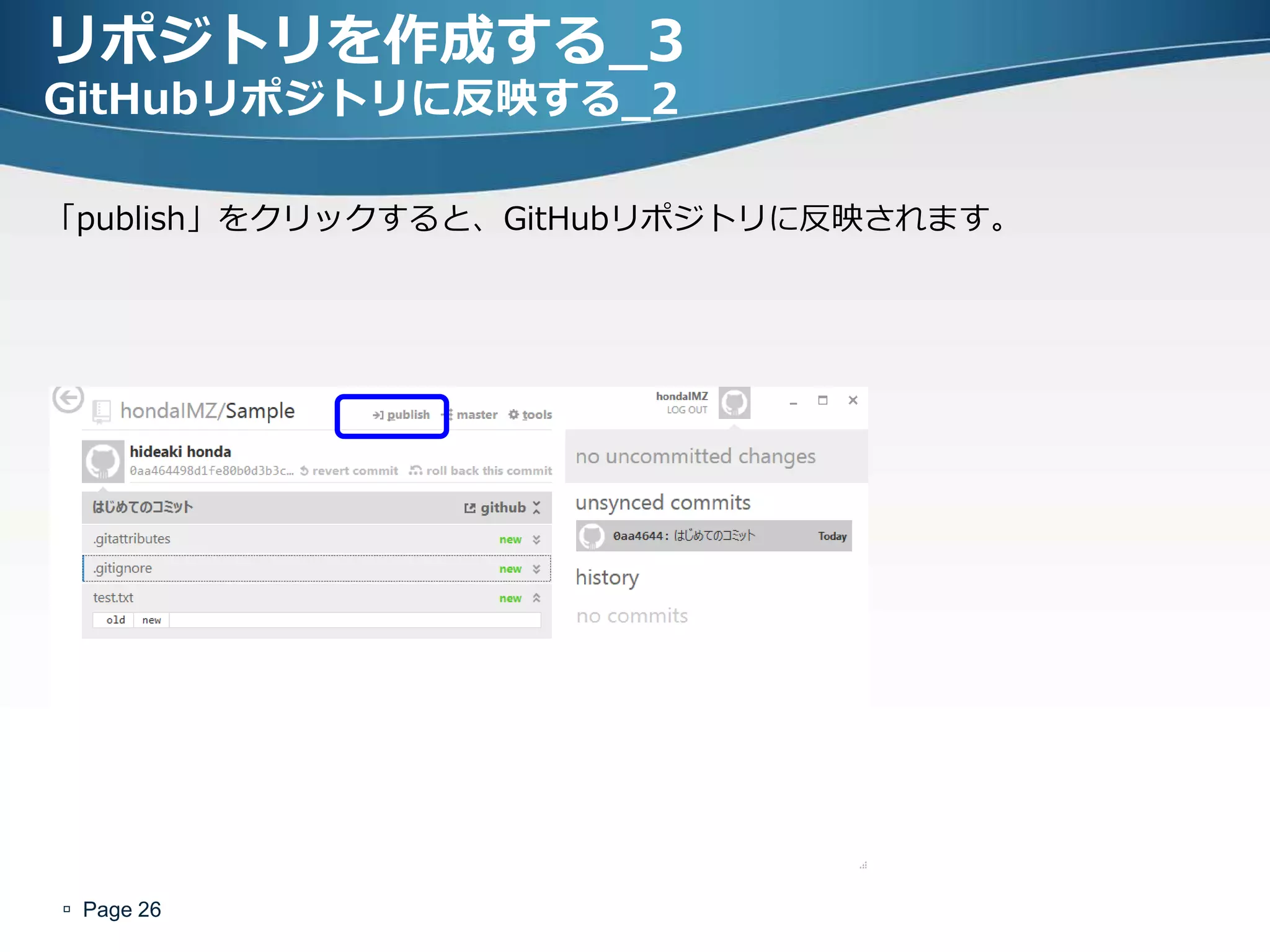Viewport: 1270px width, 952px height.
Task: Click hideaki honda's commit avatar
Action: (103, 462)
